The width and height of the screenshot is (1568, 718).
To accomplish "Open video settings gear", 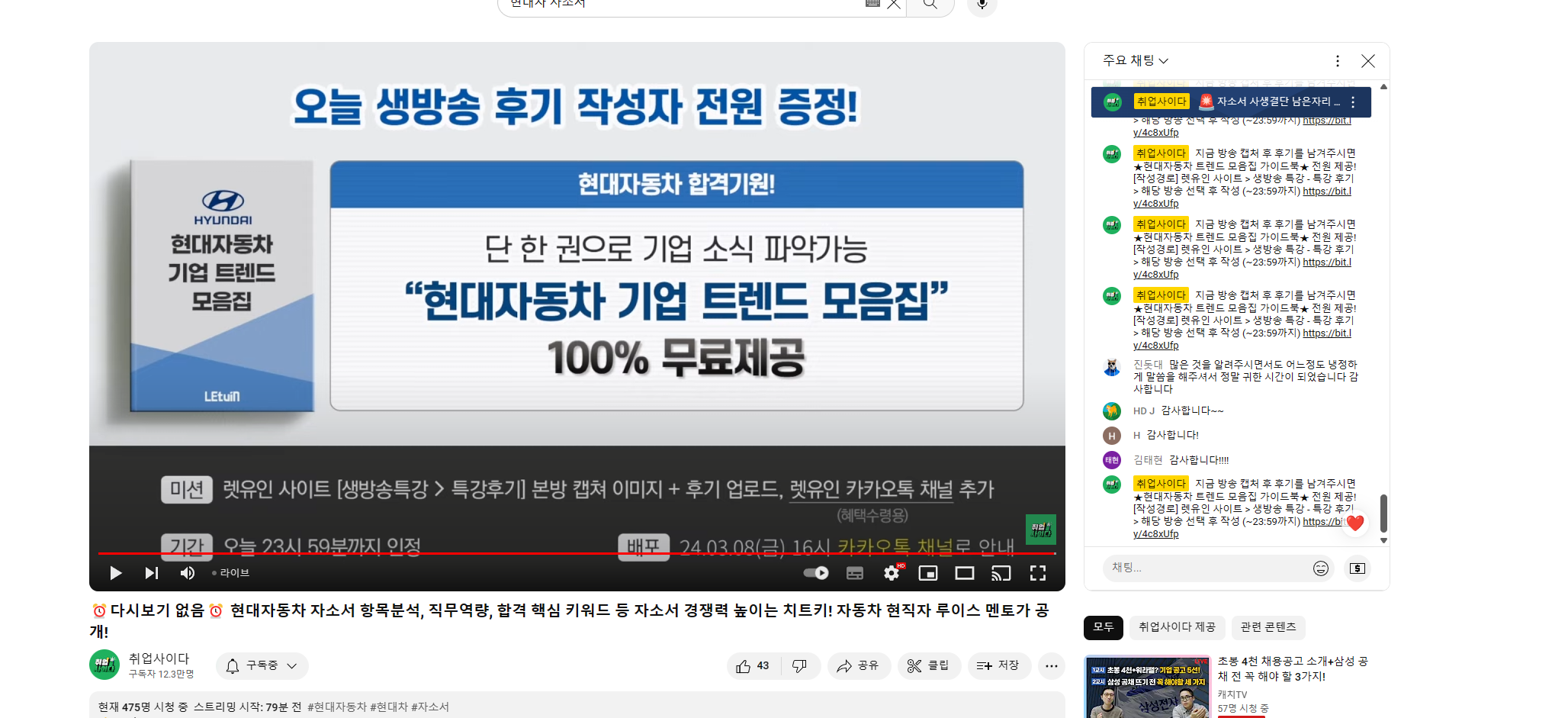I will [892, 573].
